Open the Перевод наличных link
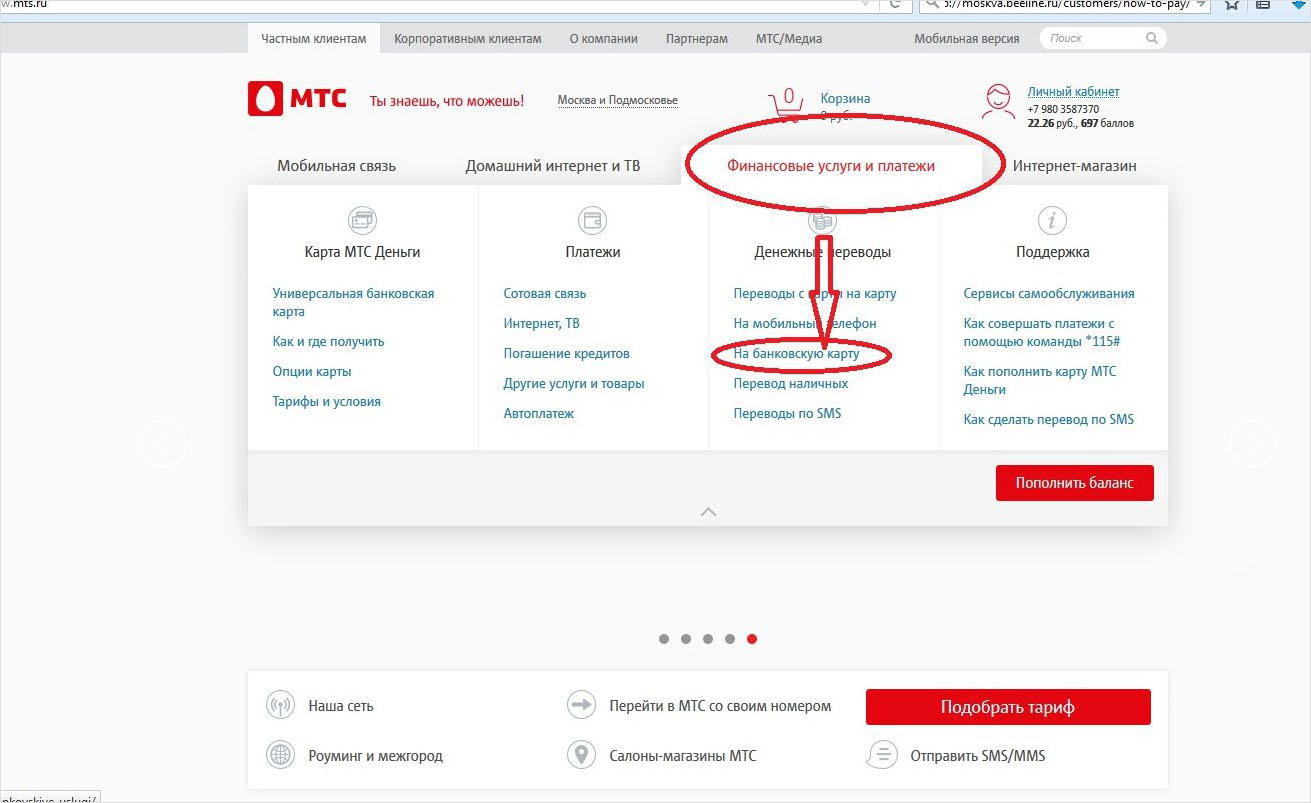The width and height of the screenshot is (1311, 803). [791, 384]
